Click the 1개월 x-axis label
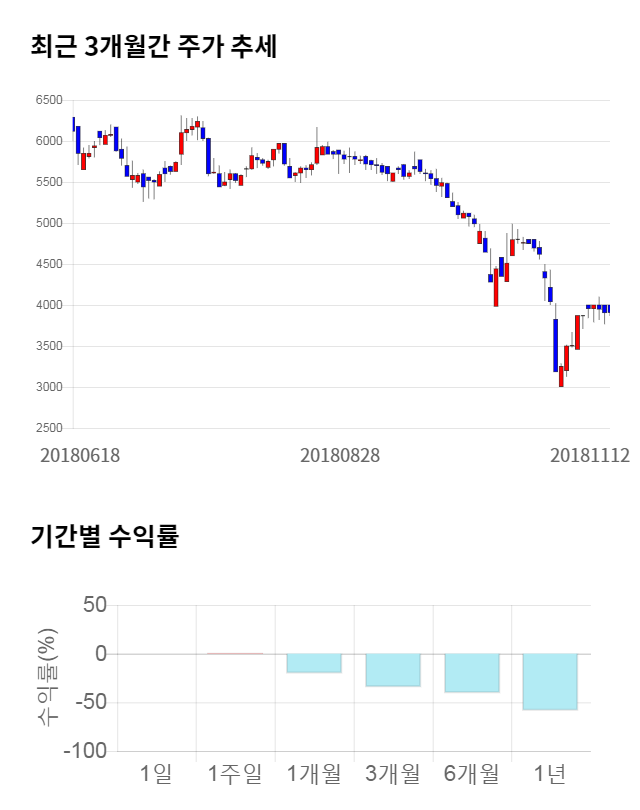This screenshot has width=640, height=810. point(314,773)
